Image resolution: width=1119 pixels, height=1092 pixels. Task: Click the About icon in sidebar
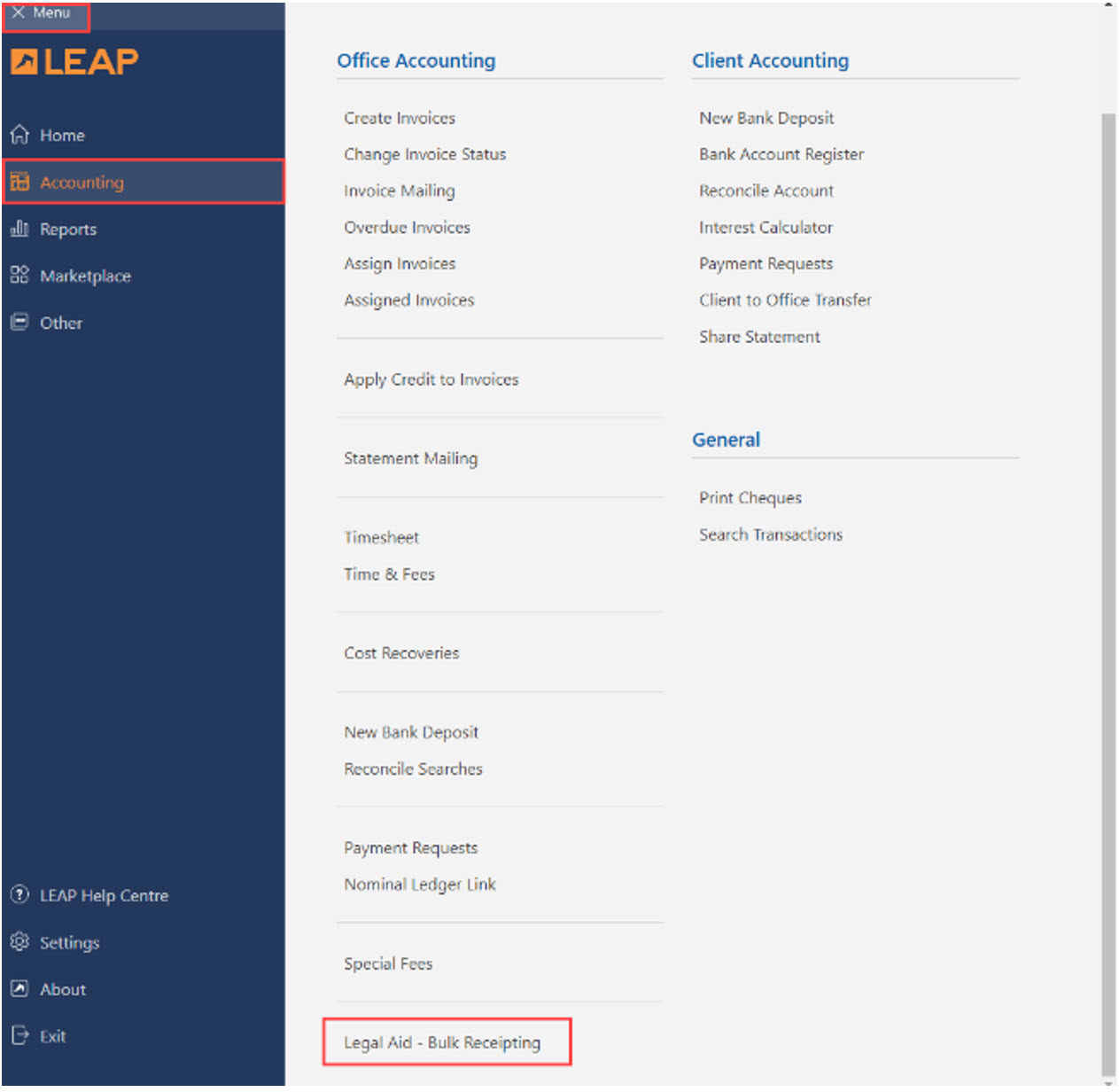pos(19,989)
